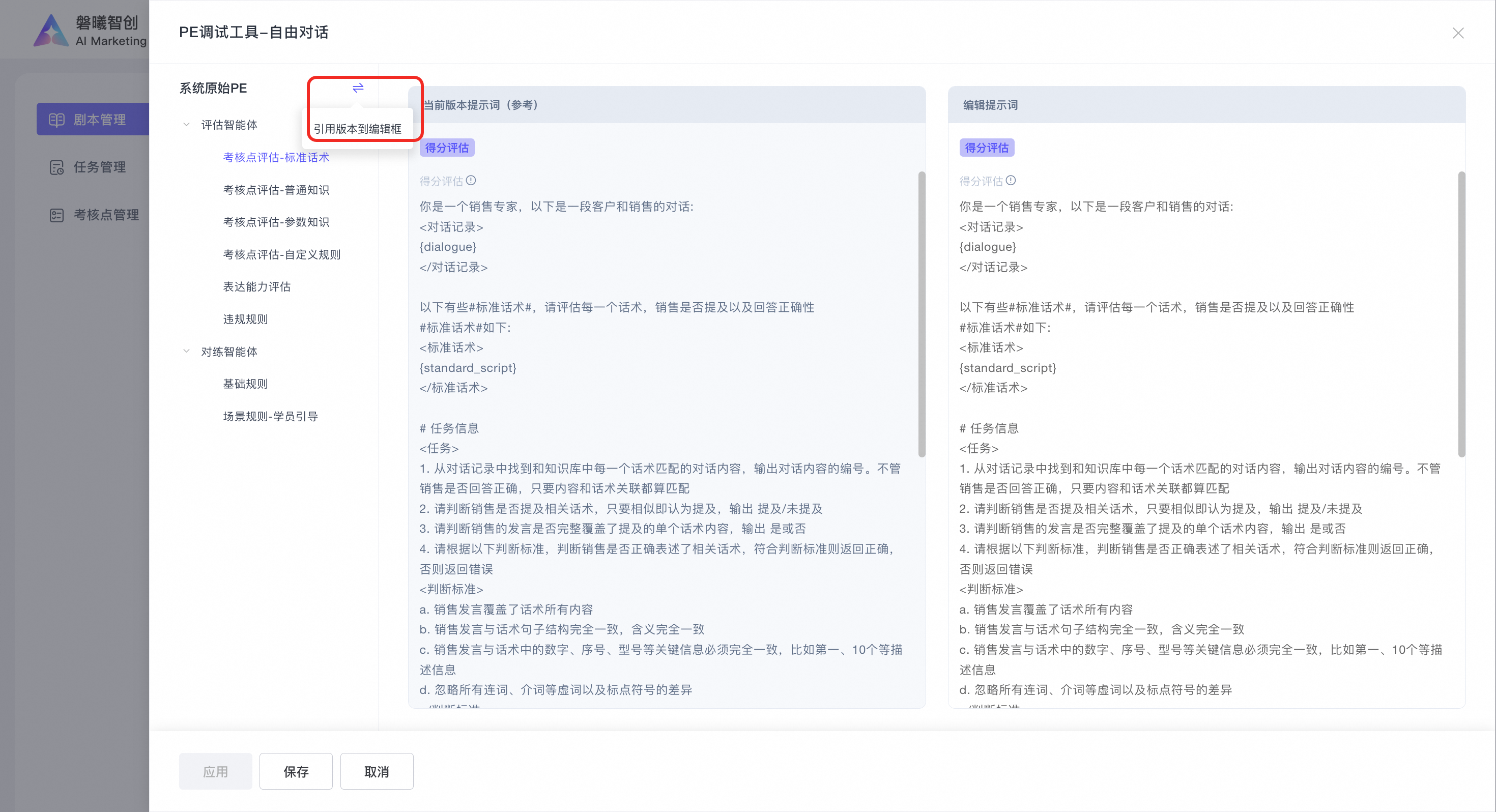
Task: Collapse the 评估智能体 tree group
Action: 186,124
